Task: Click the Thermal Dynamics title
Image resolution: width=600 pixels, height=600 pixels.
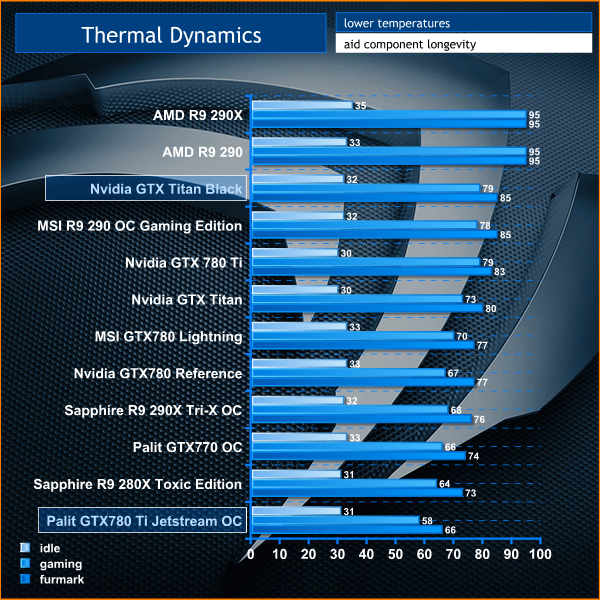Action: (171, 35)
